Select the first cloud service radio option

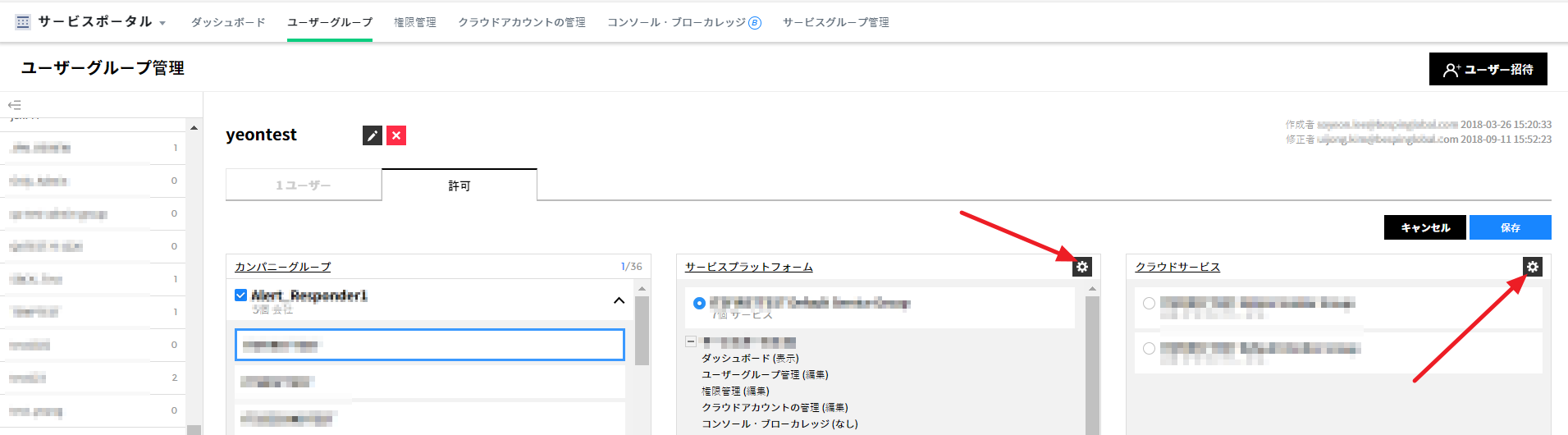(1149, 304)
